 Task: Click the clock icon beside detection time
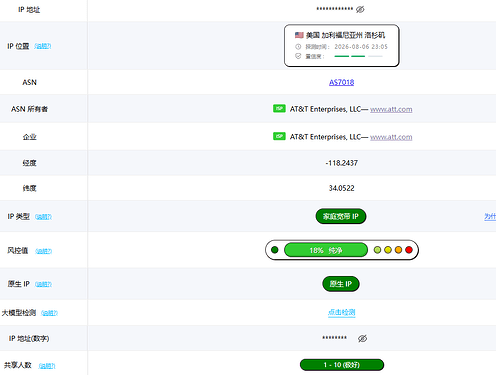[298, 47]
